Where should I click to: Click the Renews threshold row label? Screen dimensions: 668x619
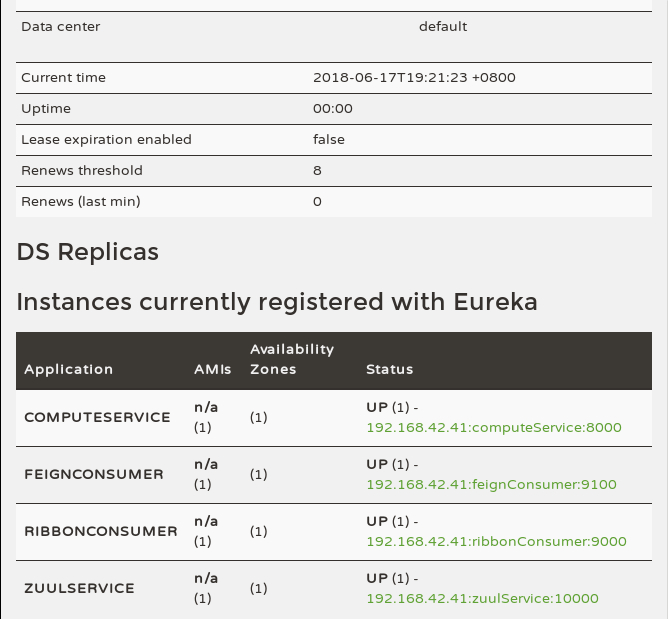click(82, 170)
